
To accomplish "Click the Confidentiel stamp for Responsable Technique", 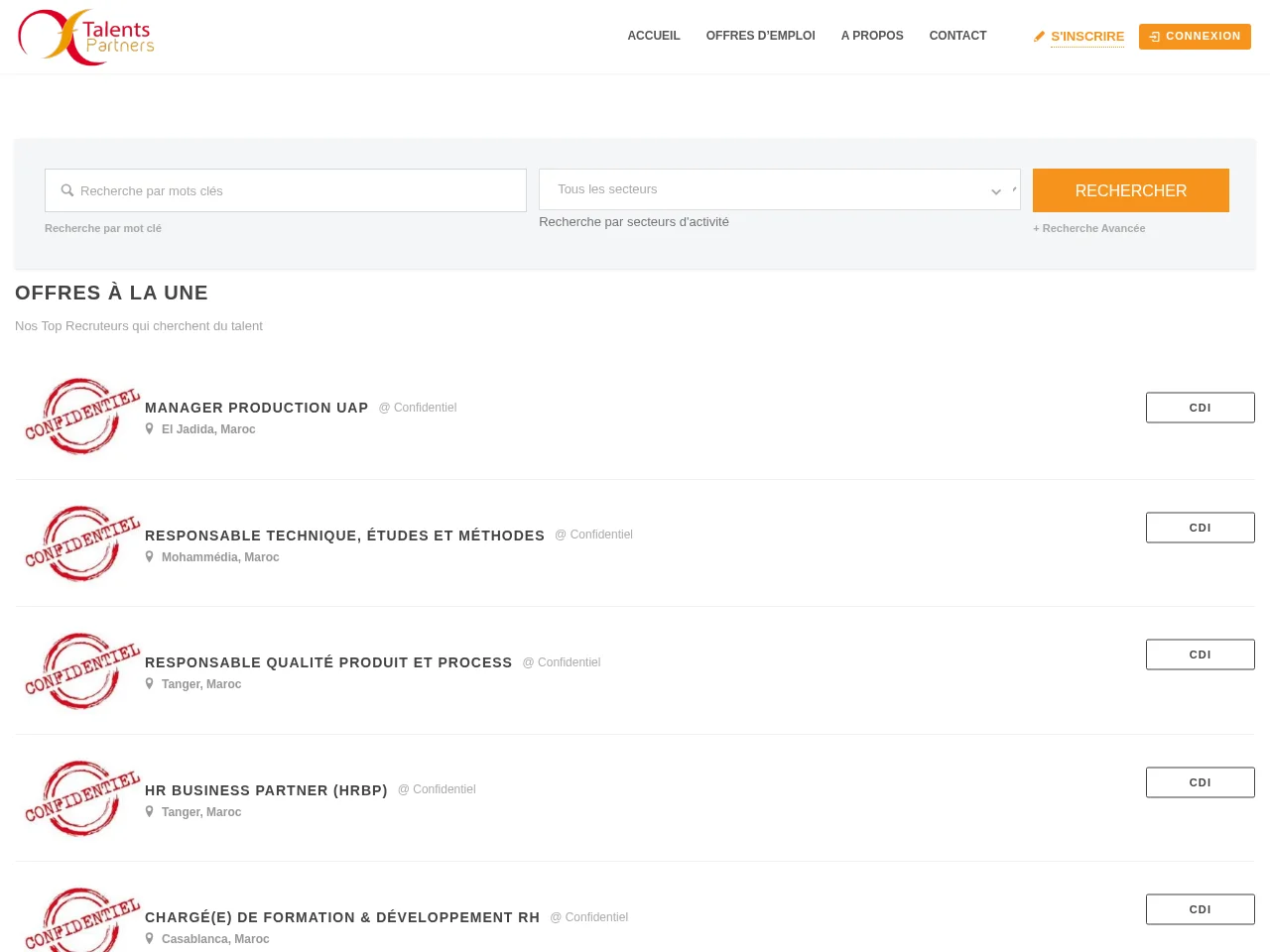I will pyautogui.click(x=82, y=543).
